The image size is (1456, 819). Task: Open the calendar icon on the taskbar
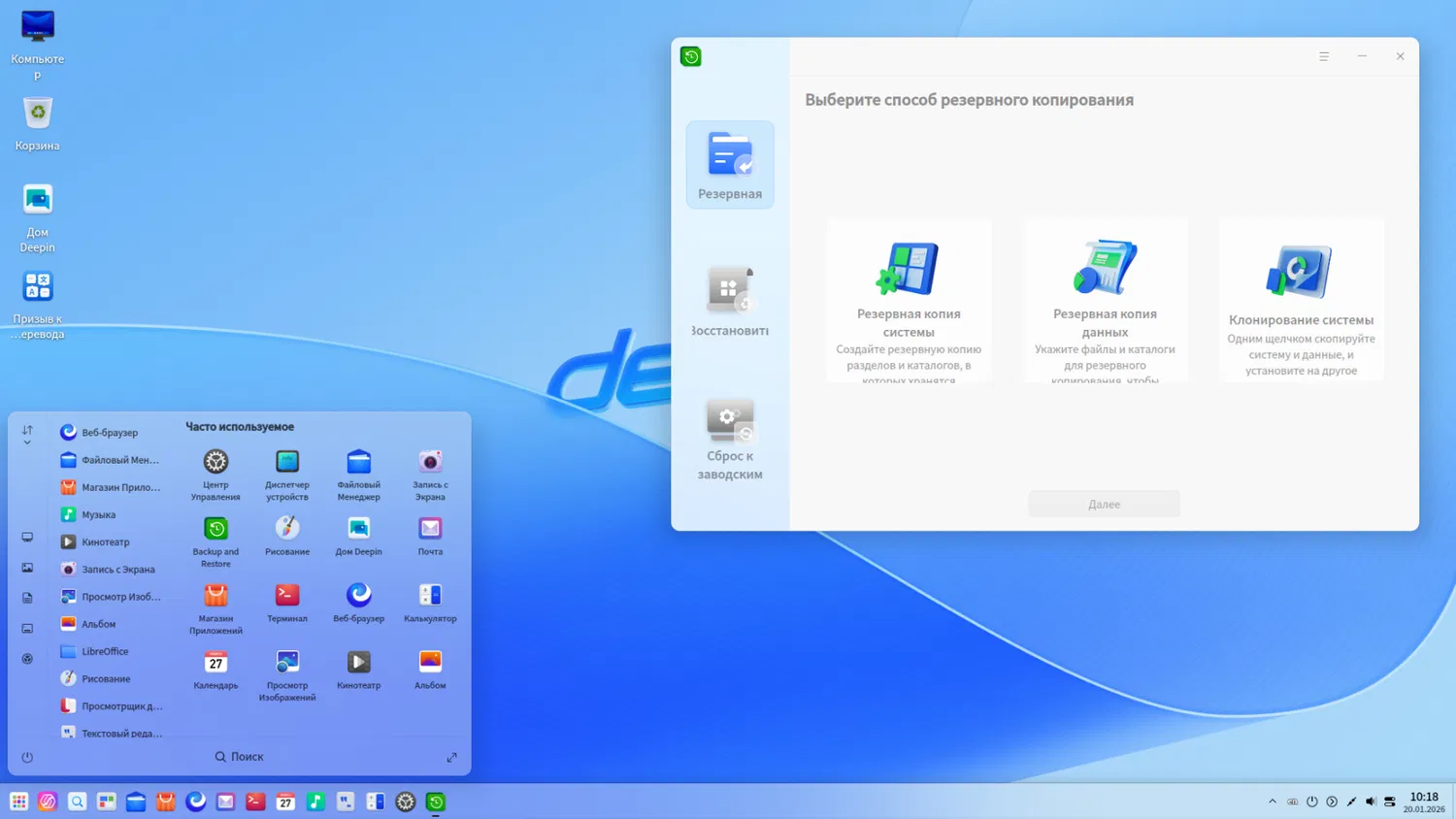(x=285, y=802)
